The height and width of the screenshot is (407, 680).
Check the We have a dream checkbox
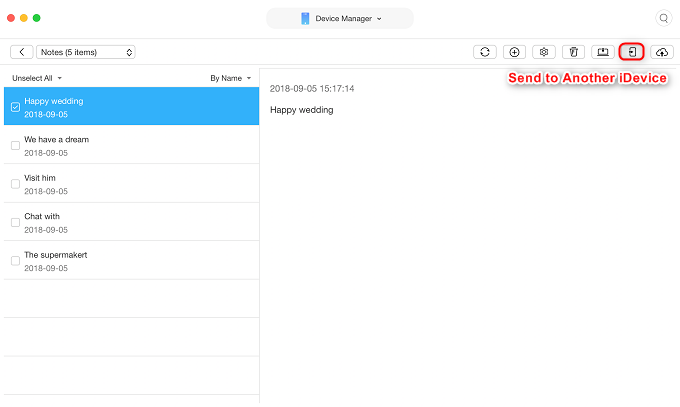(x=15, y=145)
